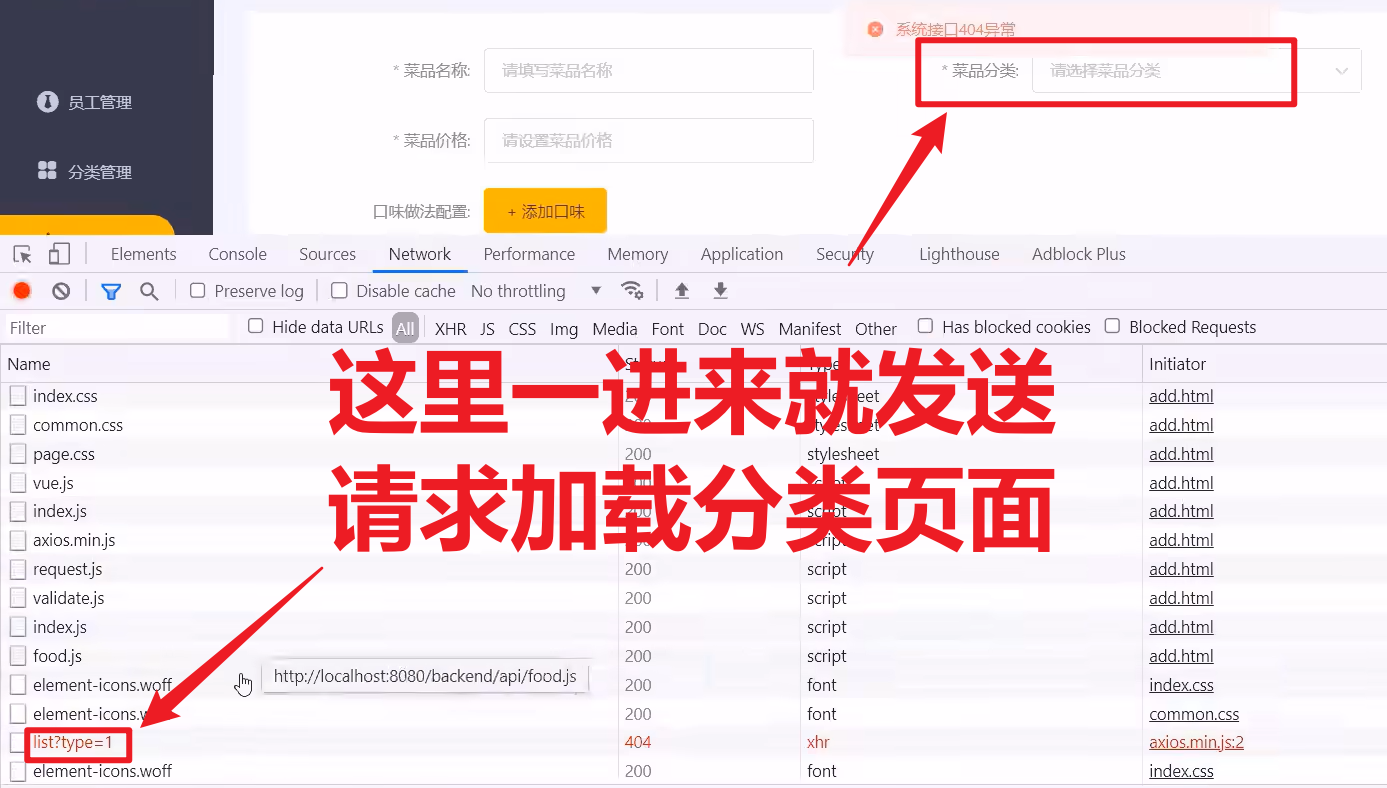Toggle the device toolbar icon
1387x788 pixels.
[60, 254]
